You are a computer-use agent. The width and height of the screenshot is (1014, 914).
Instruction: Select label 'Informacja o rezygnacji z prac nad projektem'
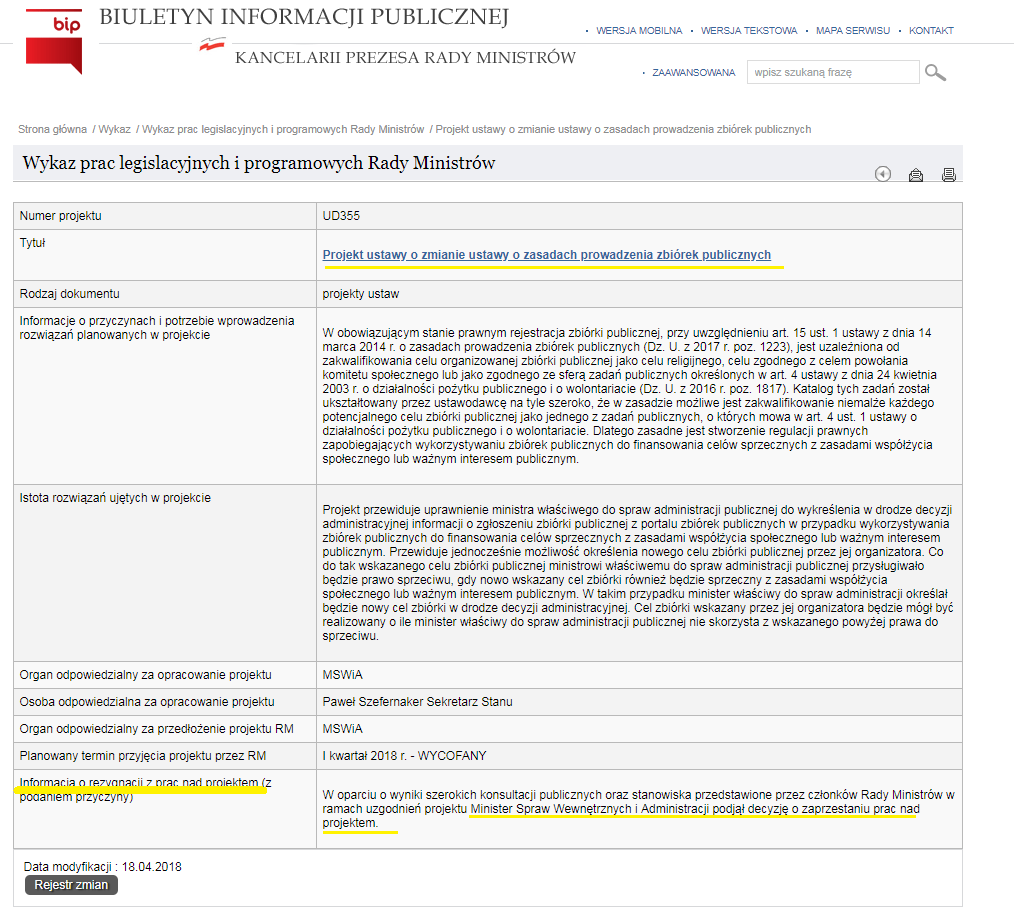tap(146, 790)
